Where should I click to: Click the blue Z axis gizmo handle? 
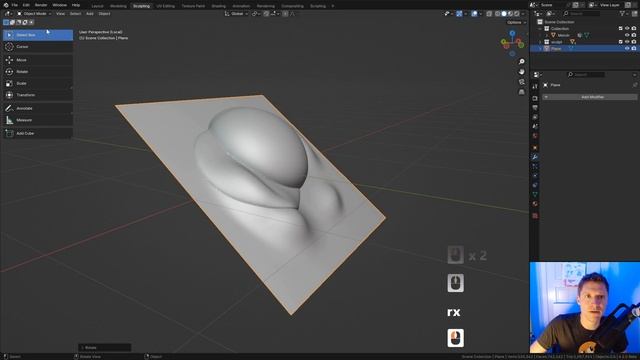(512, 33)
